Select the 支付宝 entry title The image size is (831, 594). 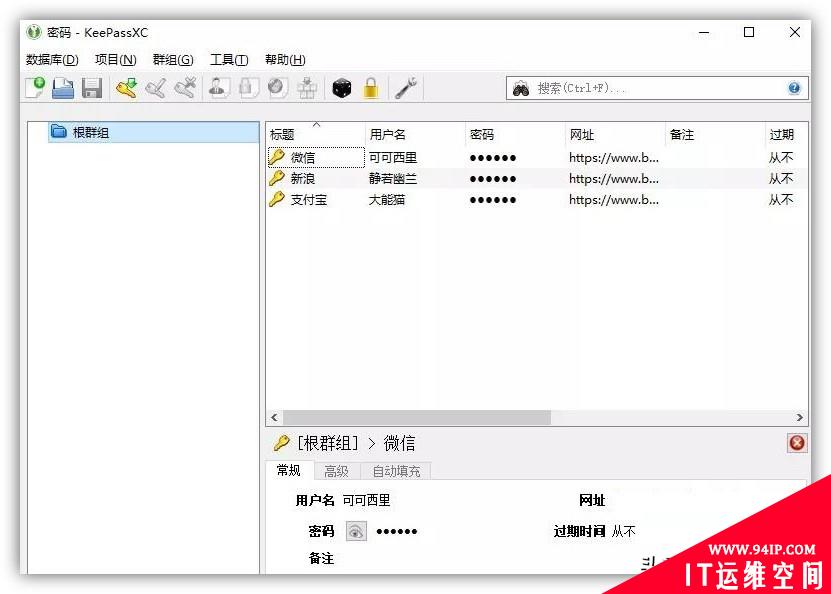(308, 200)
